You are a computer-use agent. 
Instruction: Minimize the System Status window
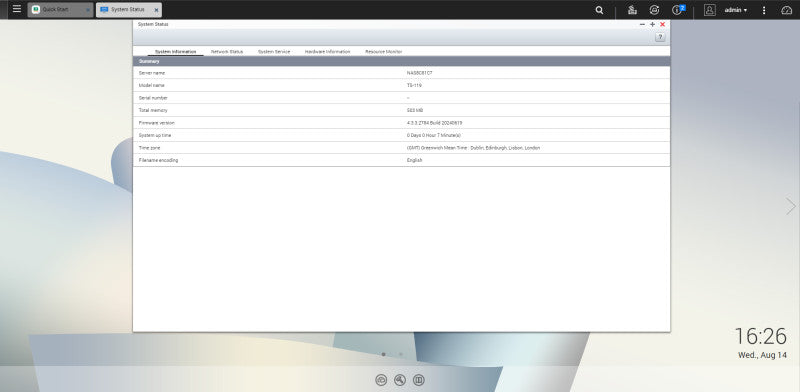[642, 24]
